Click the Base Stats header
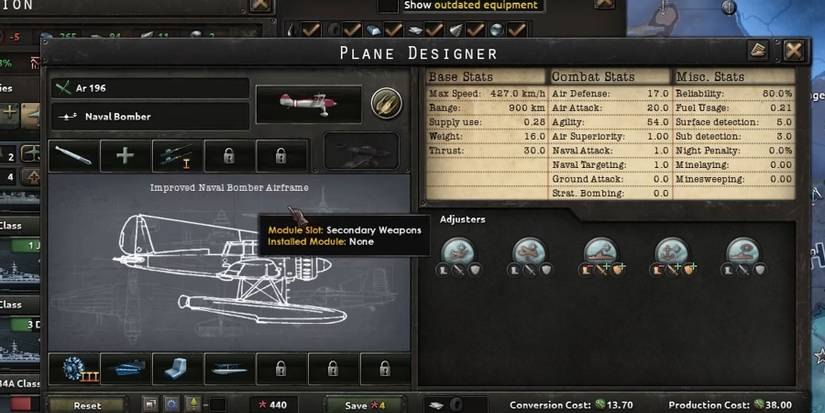This screenshot has width=825, height=413. (485, 77)
